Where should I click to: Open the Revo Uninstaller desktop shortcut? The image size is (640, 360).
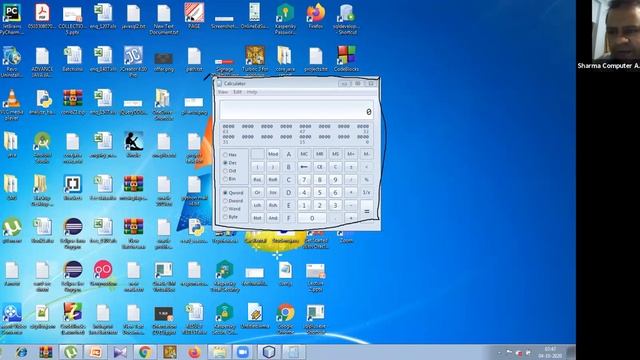(x=11, y=62)
